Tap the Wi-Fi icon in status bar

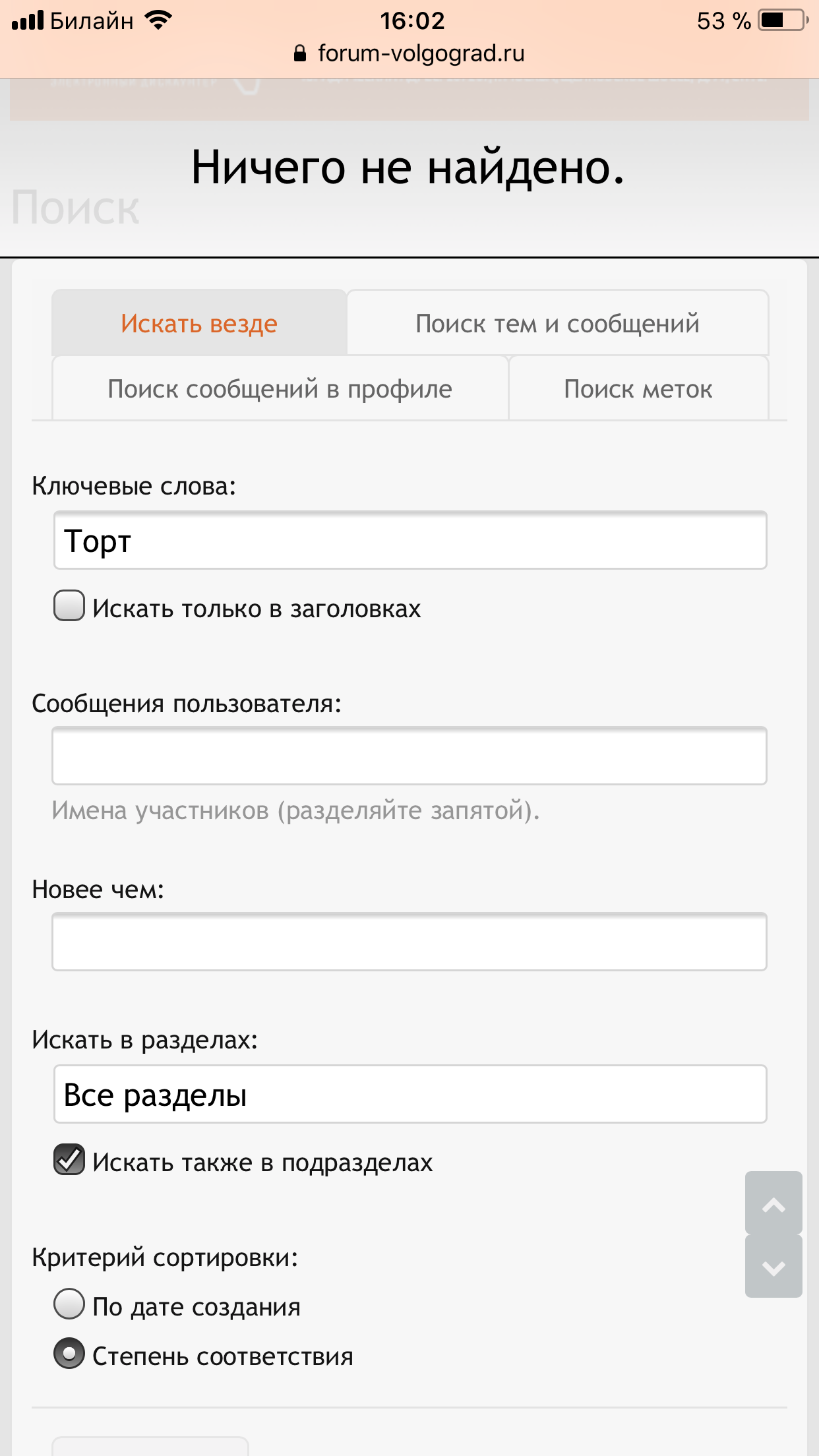coord(158,20)
